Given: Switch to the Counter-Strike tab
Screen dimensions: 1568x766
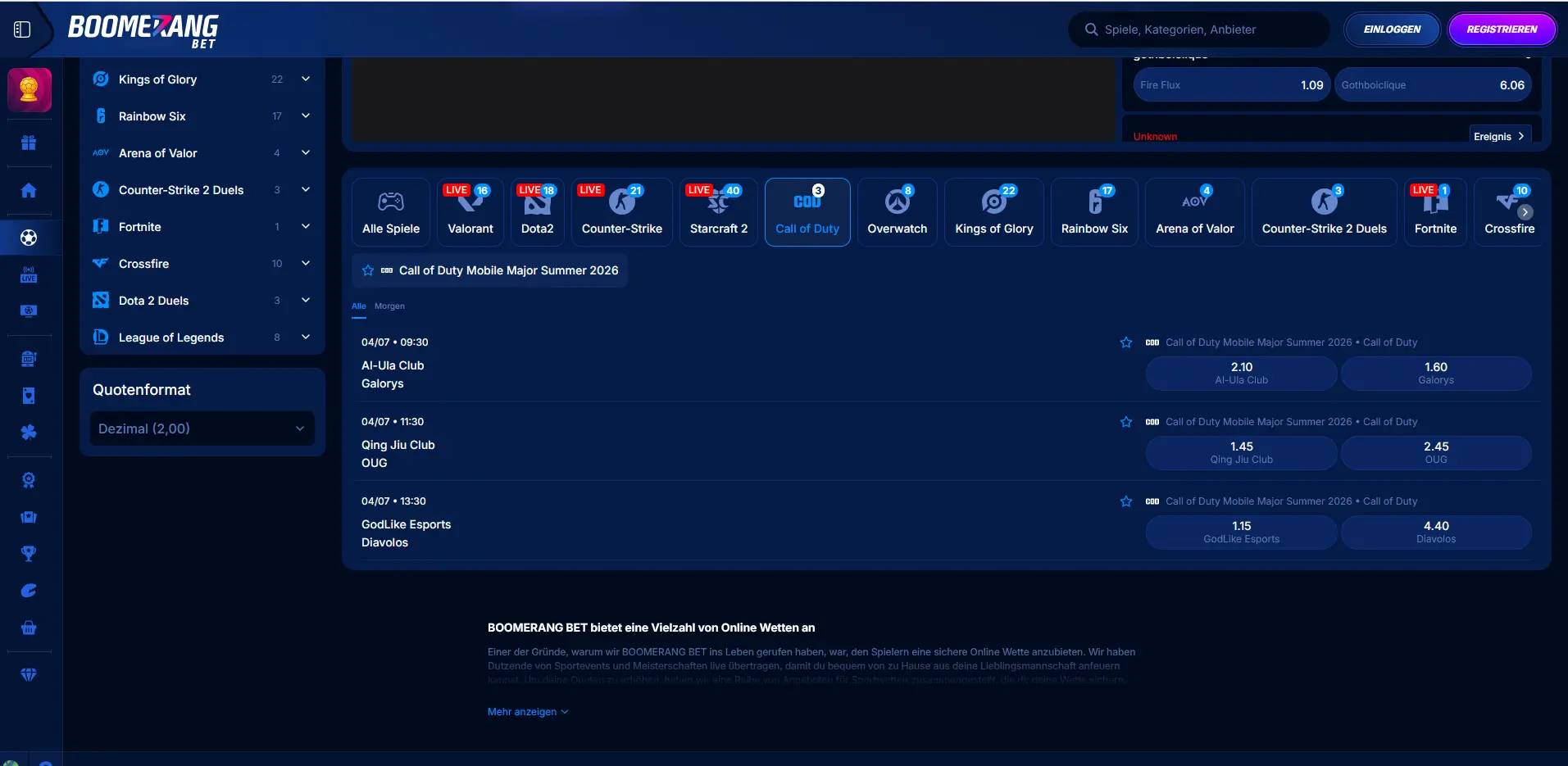Looking at the screenshot, I should (622, 212).
